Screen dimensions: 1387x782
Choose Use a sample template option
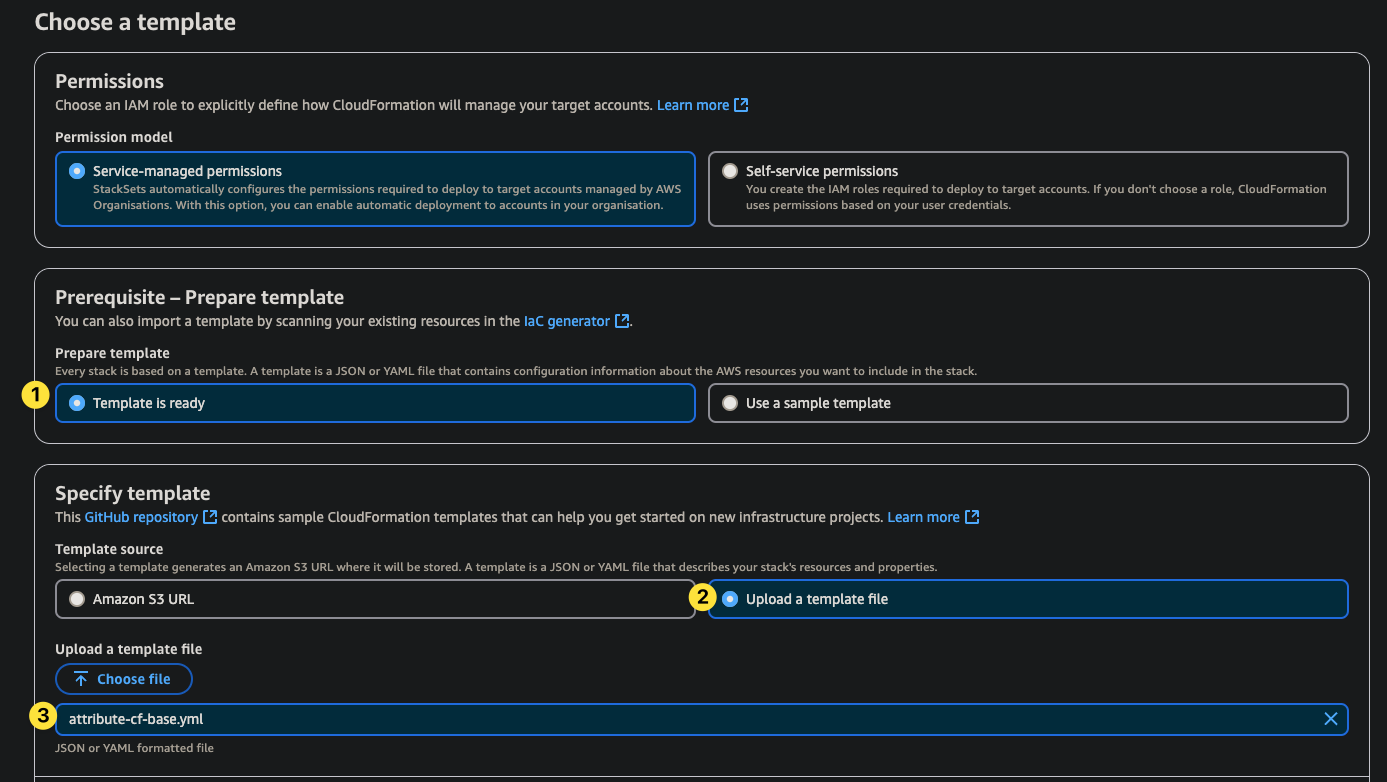coord(1028,403)
